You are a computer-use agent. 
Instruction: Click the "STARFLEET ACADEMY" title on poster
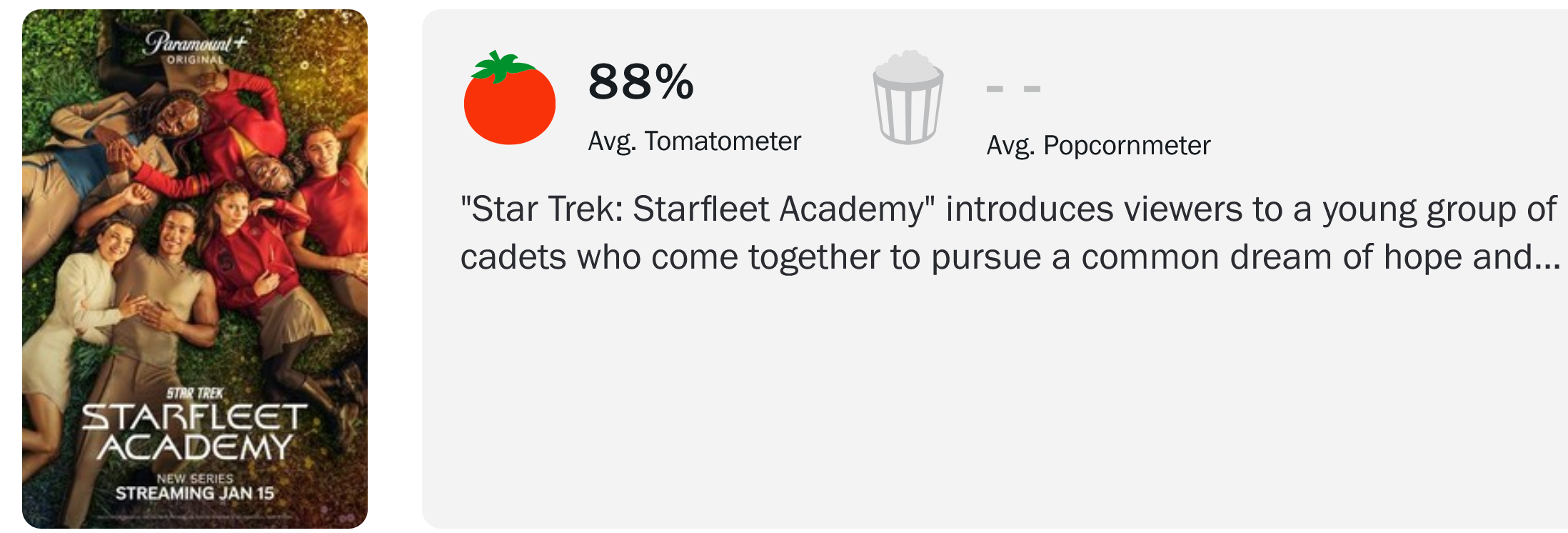[x=195, y=432]
